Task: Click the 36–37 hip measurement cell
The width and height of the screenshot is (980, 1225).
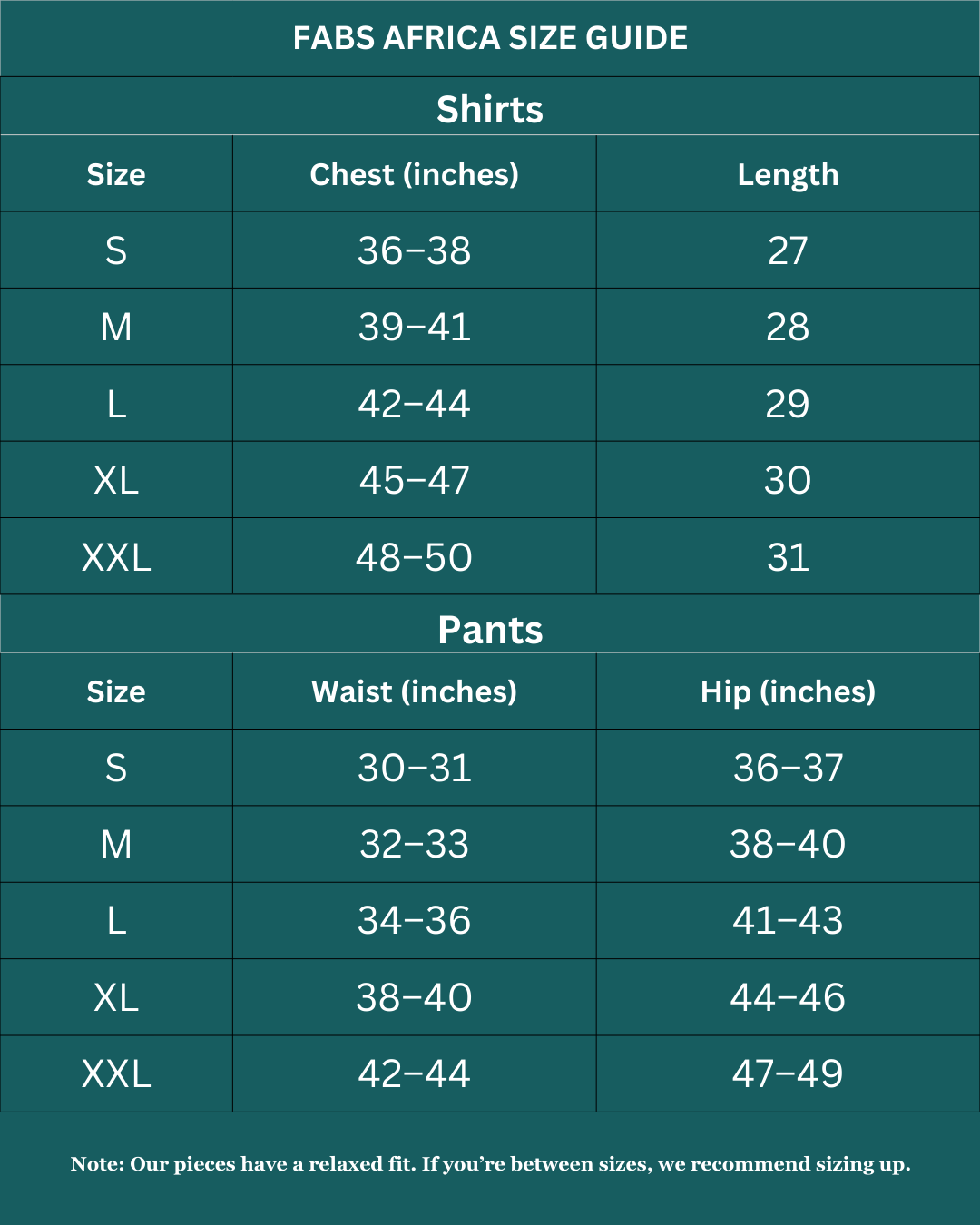Action: coord(788,768)
